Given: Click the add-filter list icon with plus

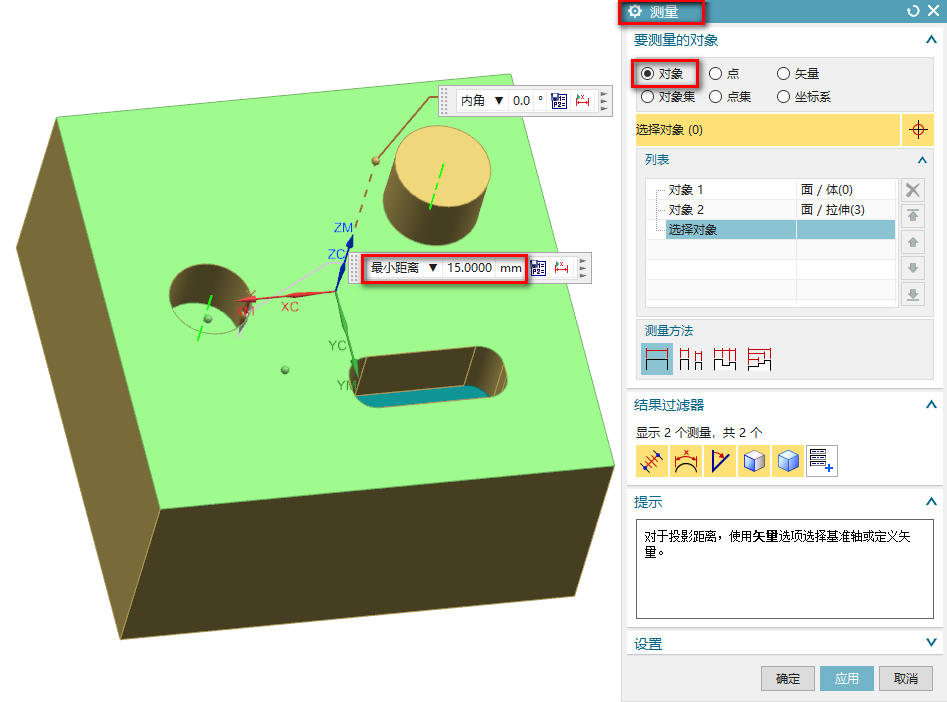Looking at the screenshot, I should 821,461.
